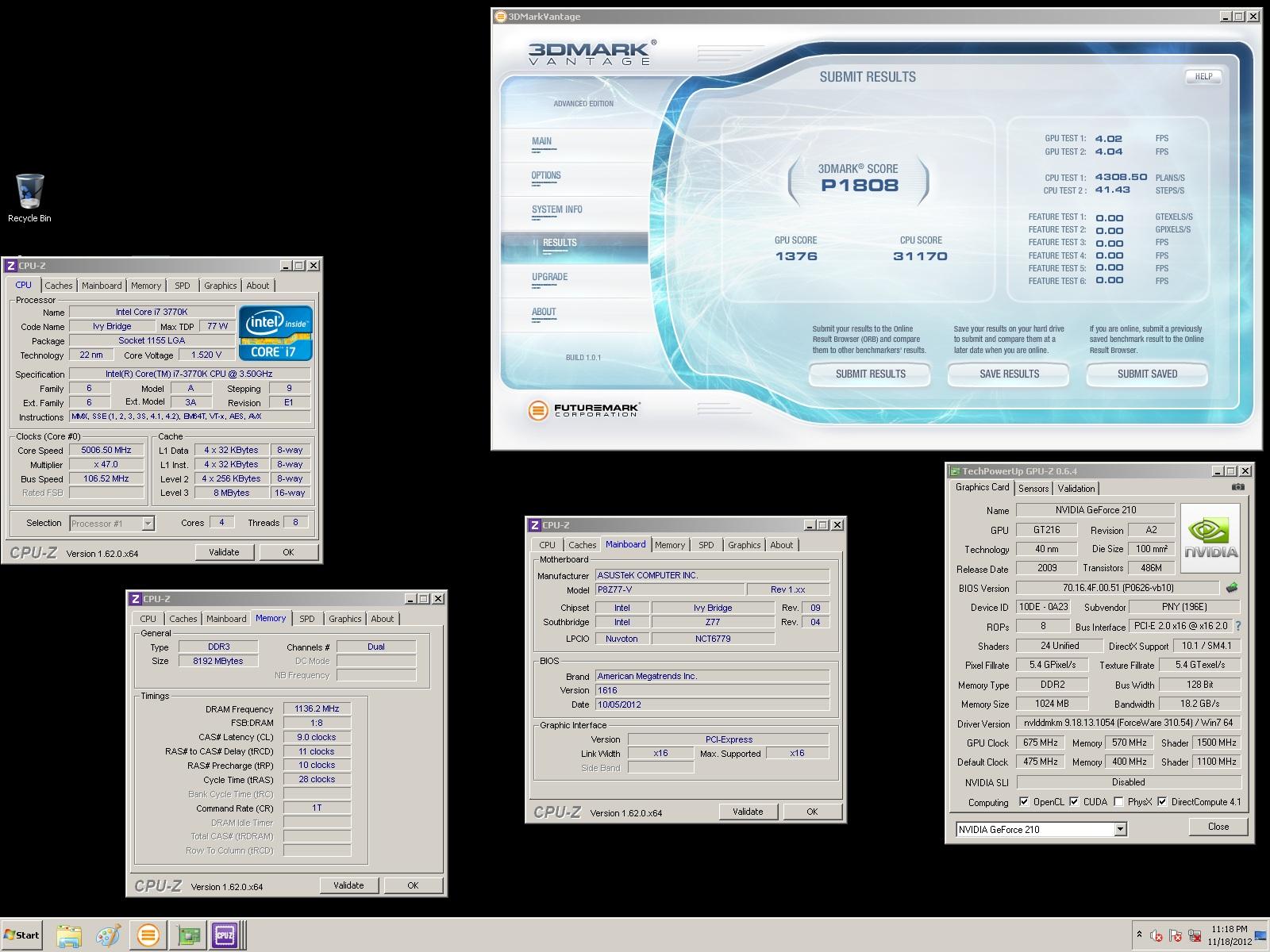Open the Action Center flag tray icon
The height and width of the screenshot is (952, 1270).
point(1176,935)
